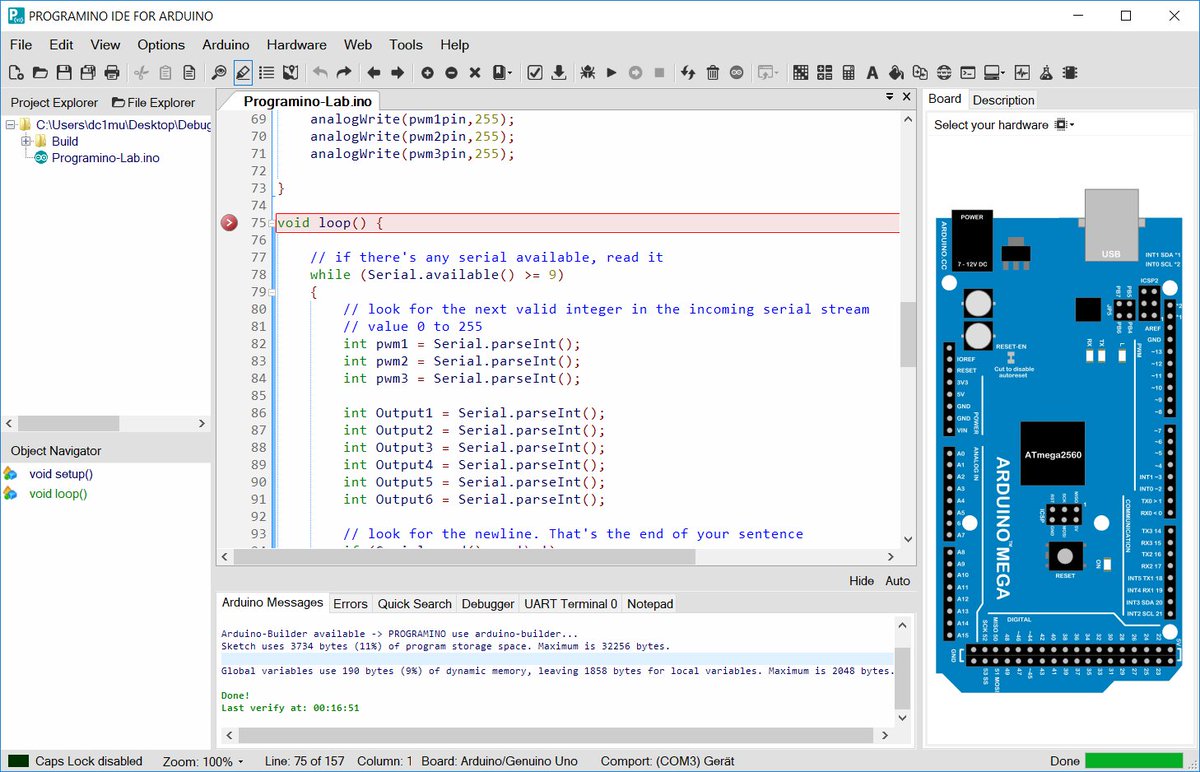Click the map icon in the toolbar

click(x=290, y=72)
